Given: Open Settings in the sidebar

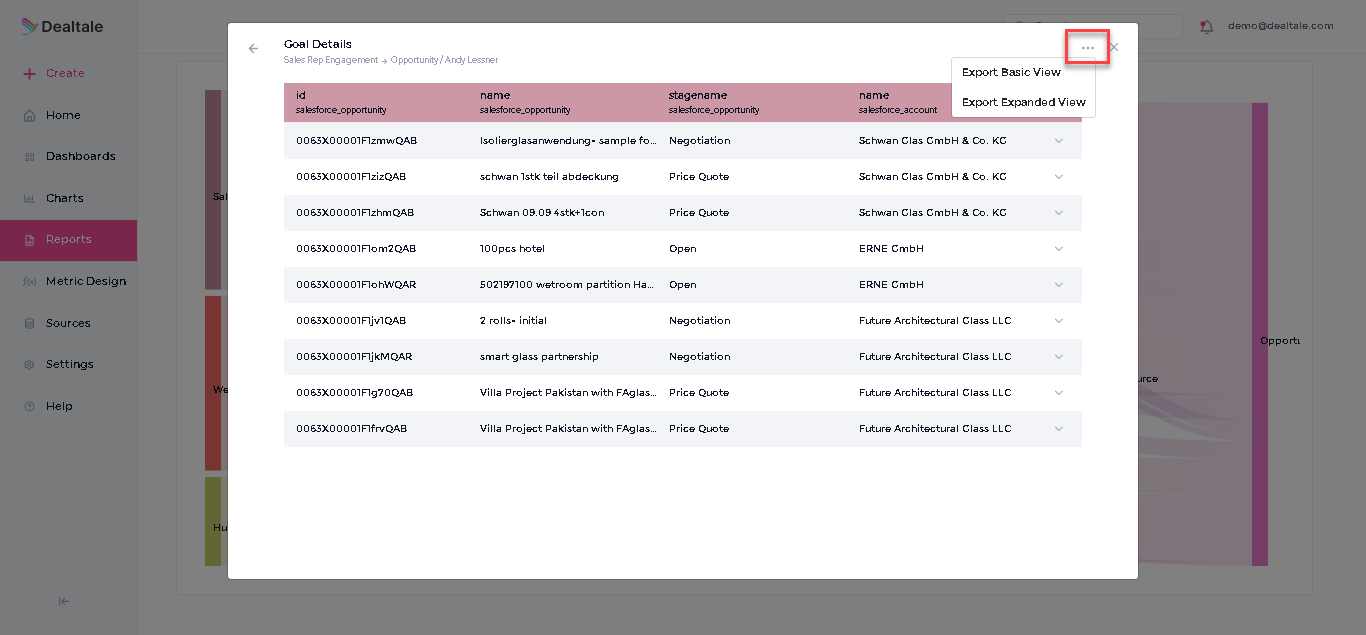Looking at the screenshot, I should point(68,364).
